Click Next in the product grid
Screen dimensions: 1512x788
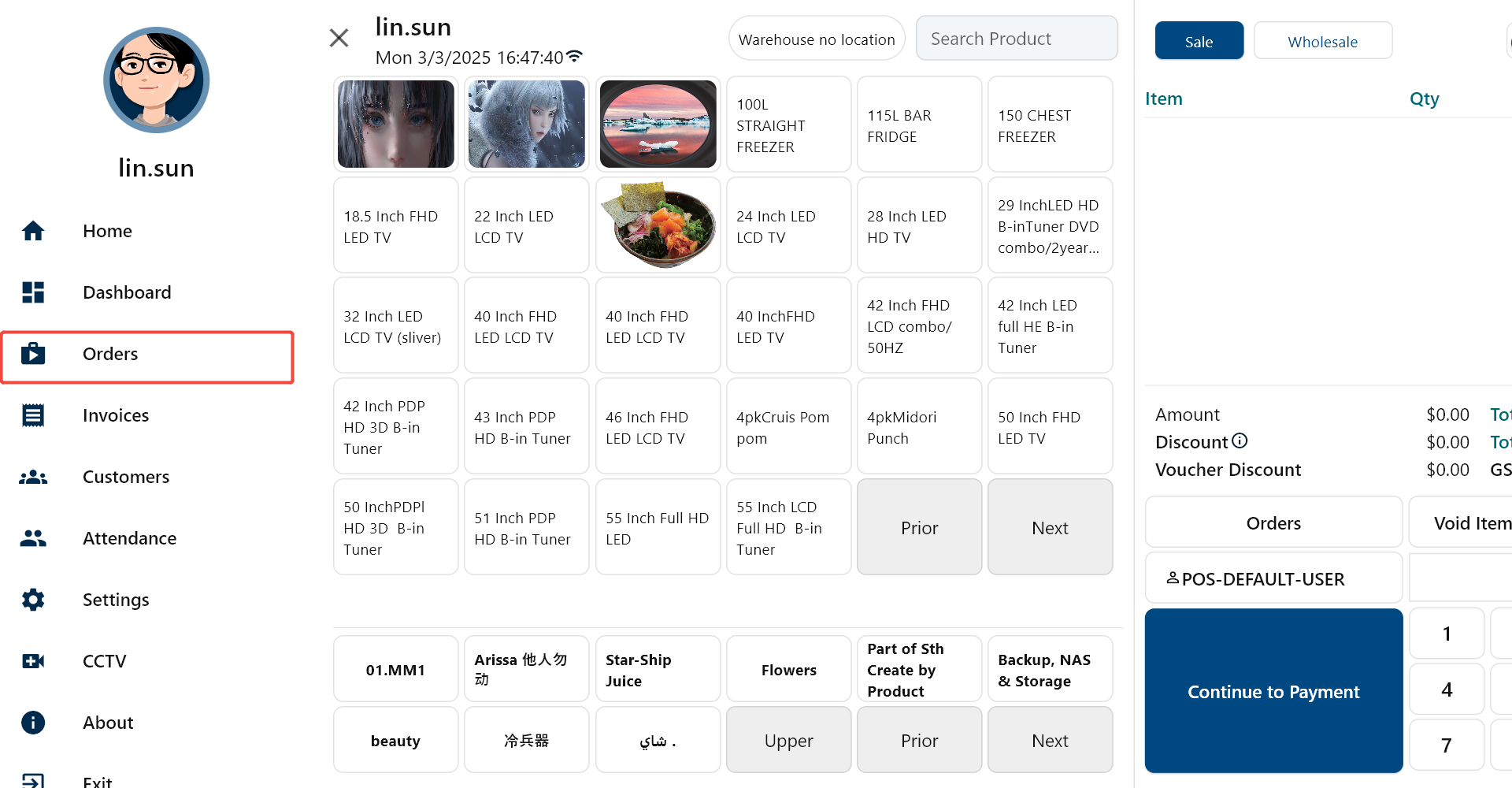pyautogui.click(x=1049, y=528)
